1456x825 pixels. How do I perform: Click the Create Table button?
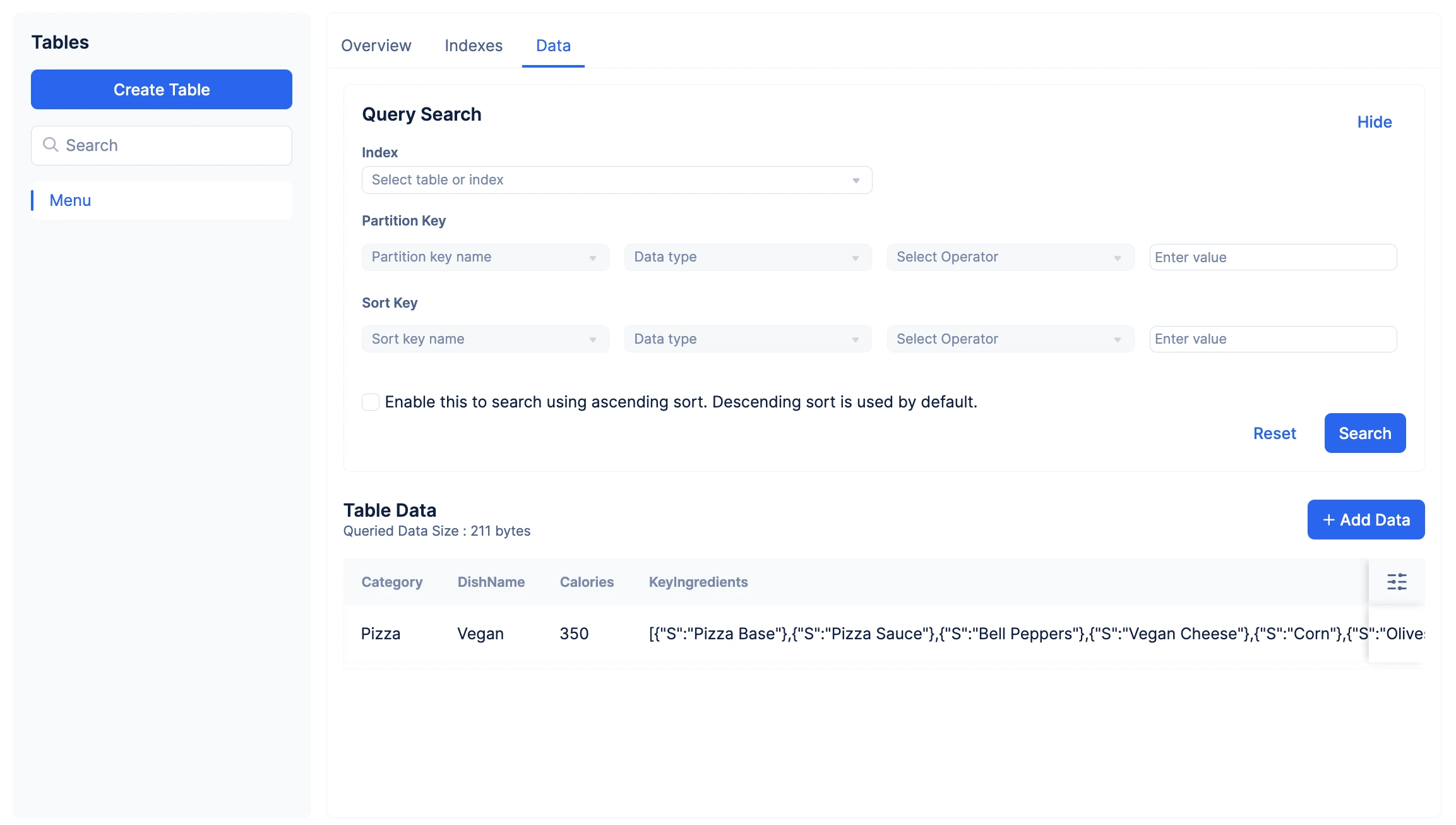(162, 89)
